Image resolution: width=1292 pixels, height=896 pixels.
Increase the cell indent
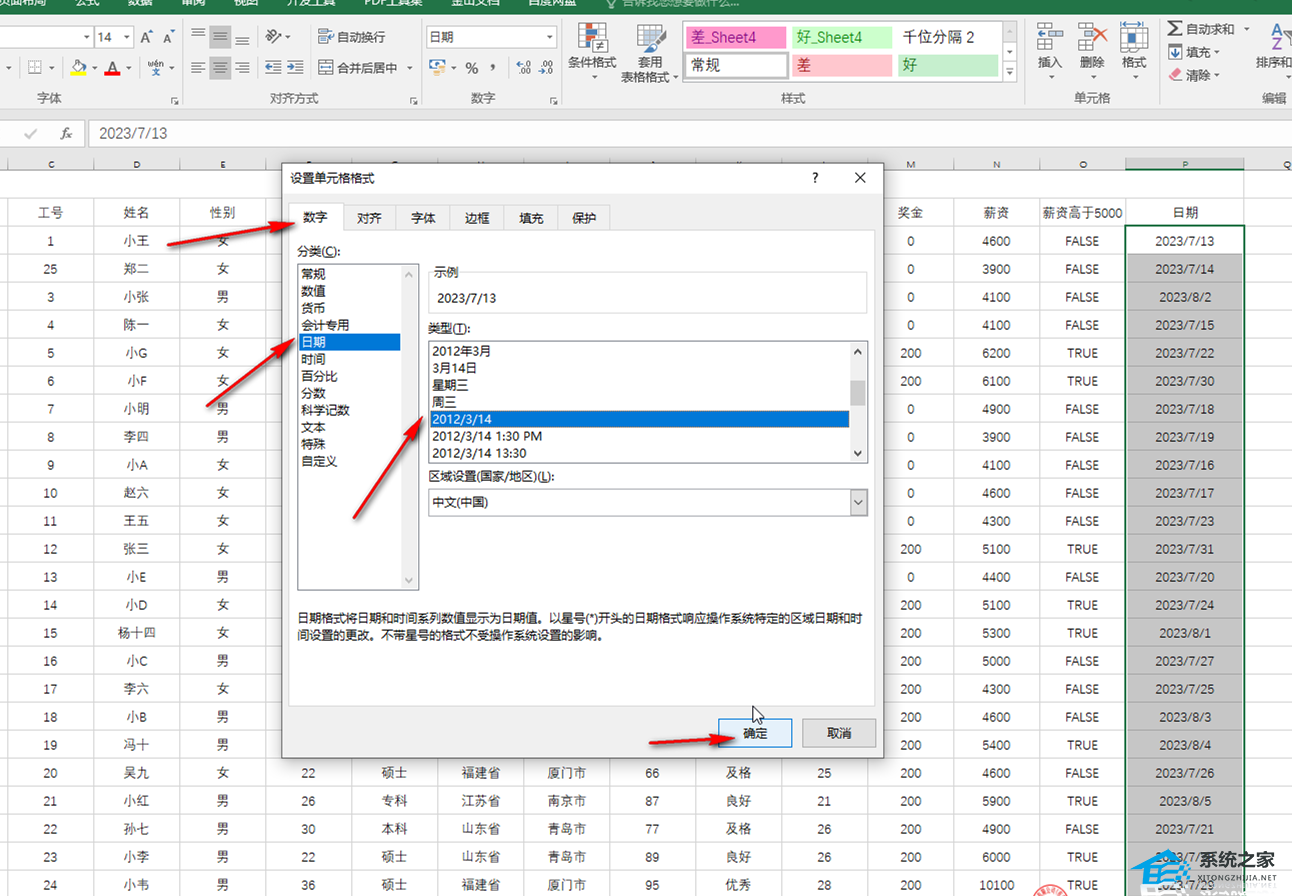coord(294,68)
